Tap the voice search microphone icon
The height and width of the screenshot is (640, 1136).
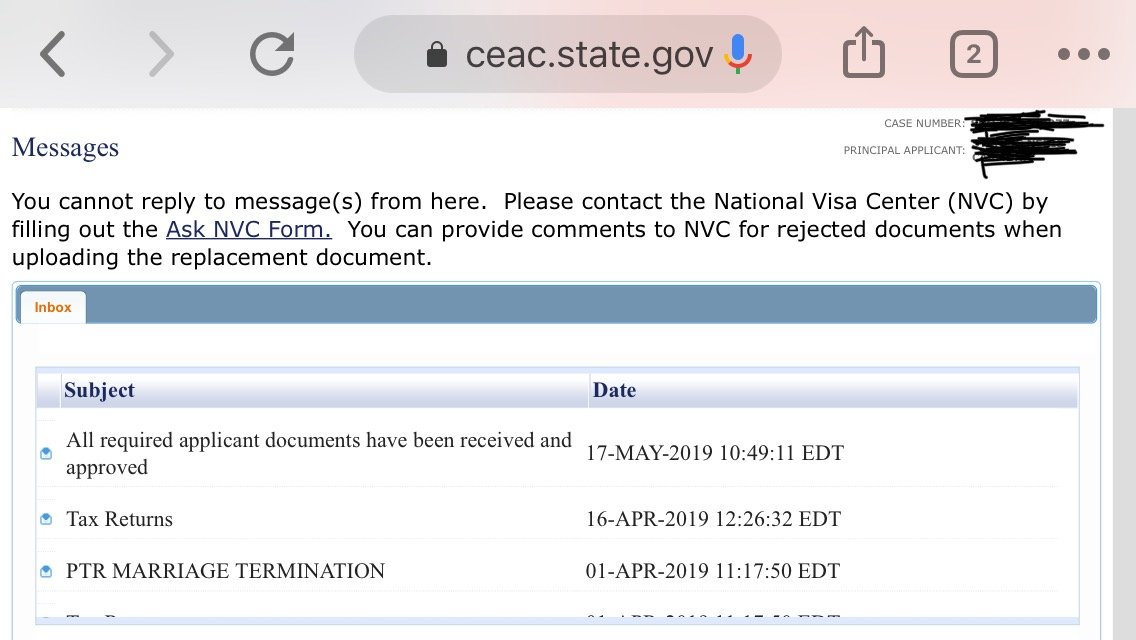tap(738, 54)
